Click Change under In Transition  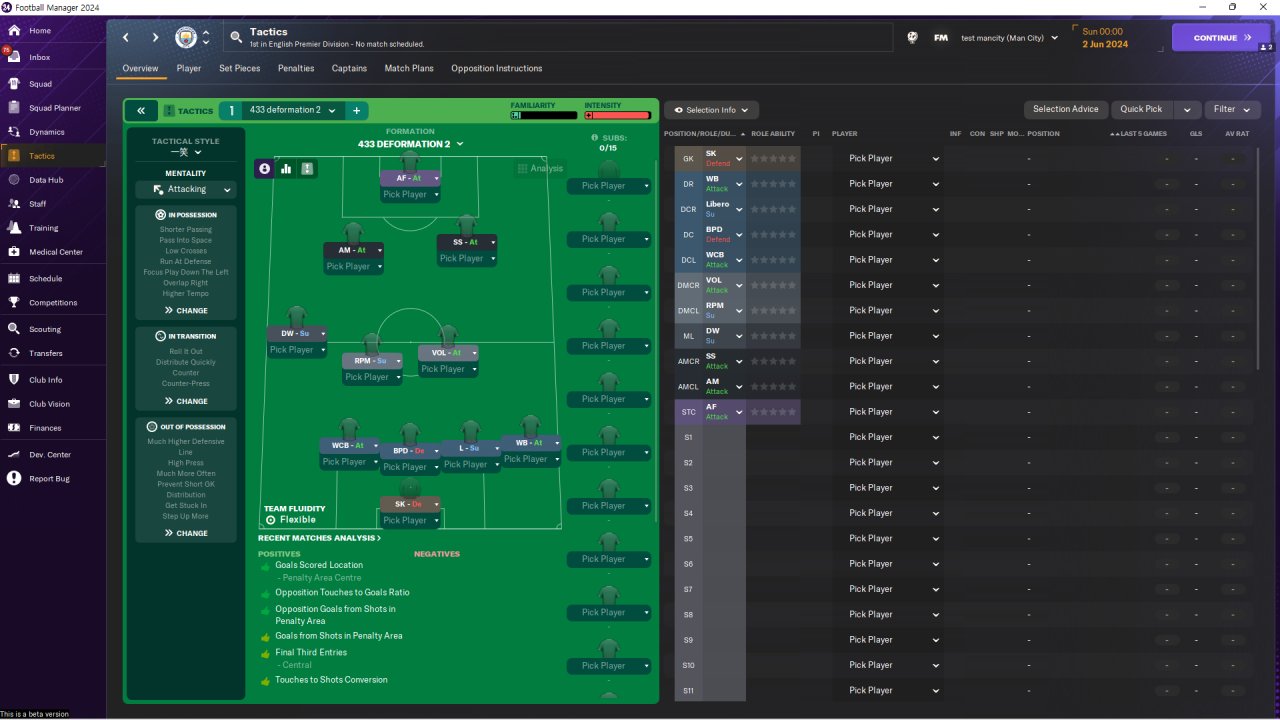(x=186, y=402)
